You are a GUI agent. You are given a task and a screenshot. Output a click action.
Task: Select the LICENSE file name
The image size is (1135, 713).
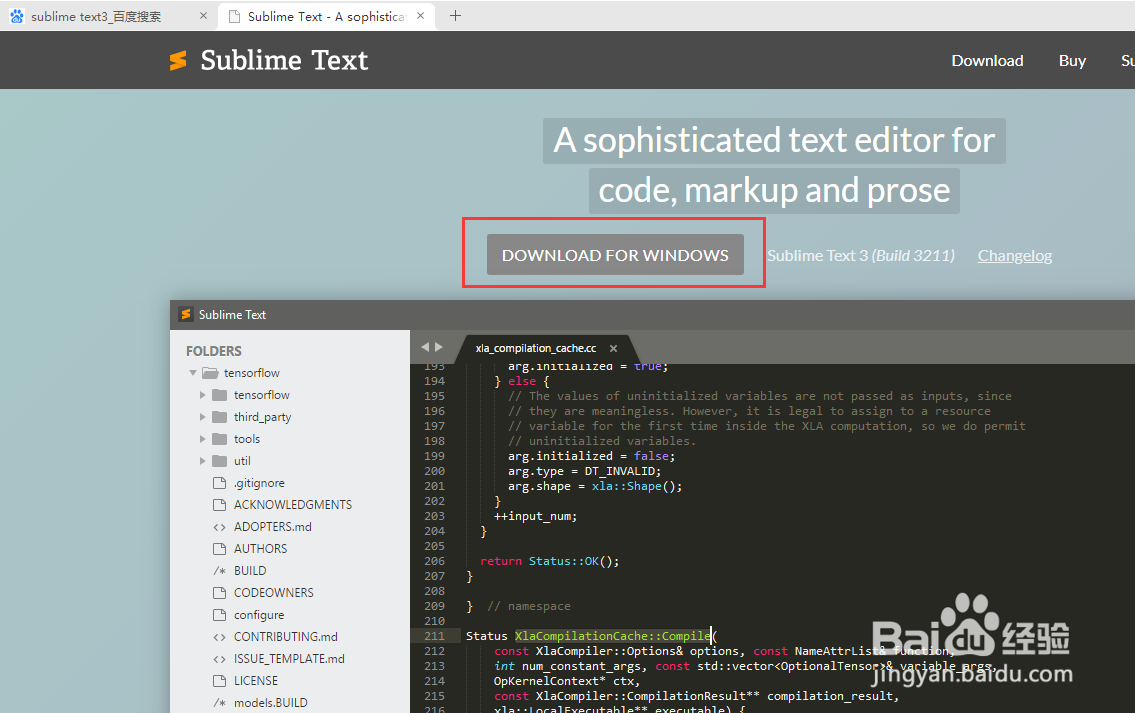click(x=256, y=680)
